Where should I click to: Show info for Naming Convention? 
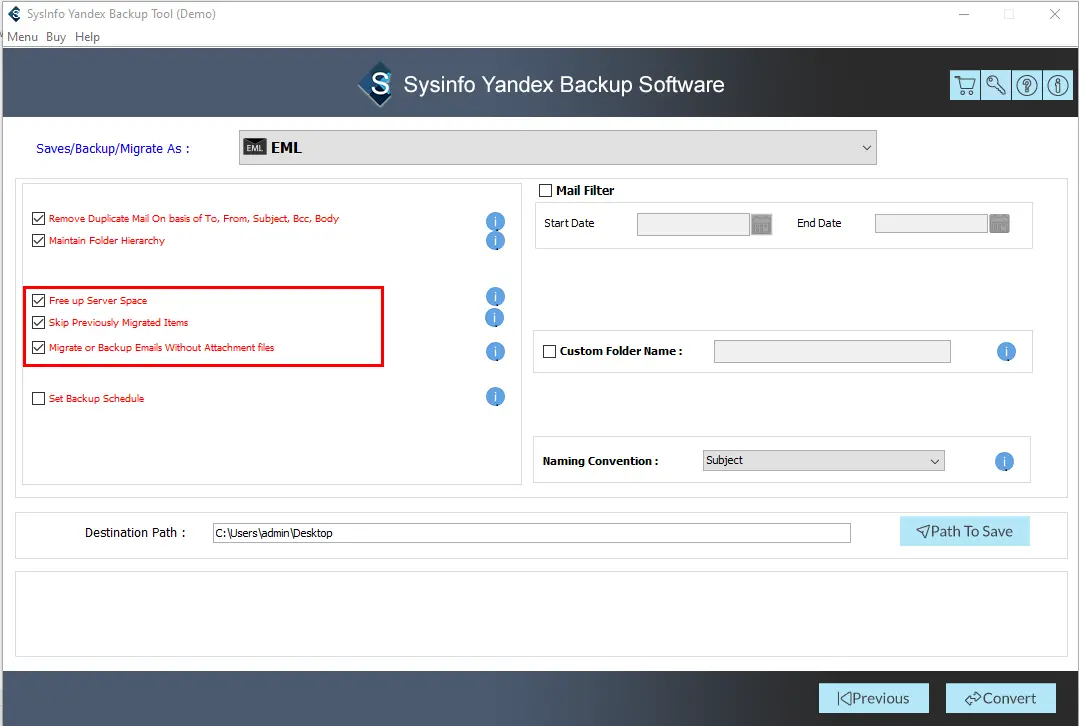pos(1004,461)
